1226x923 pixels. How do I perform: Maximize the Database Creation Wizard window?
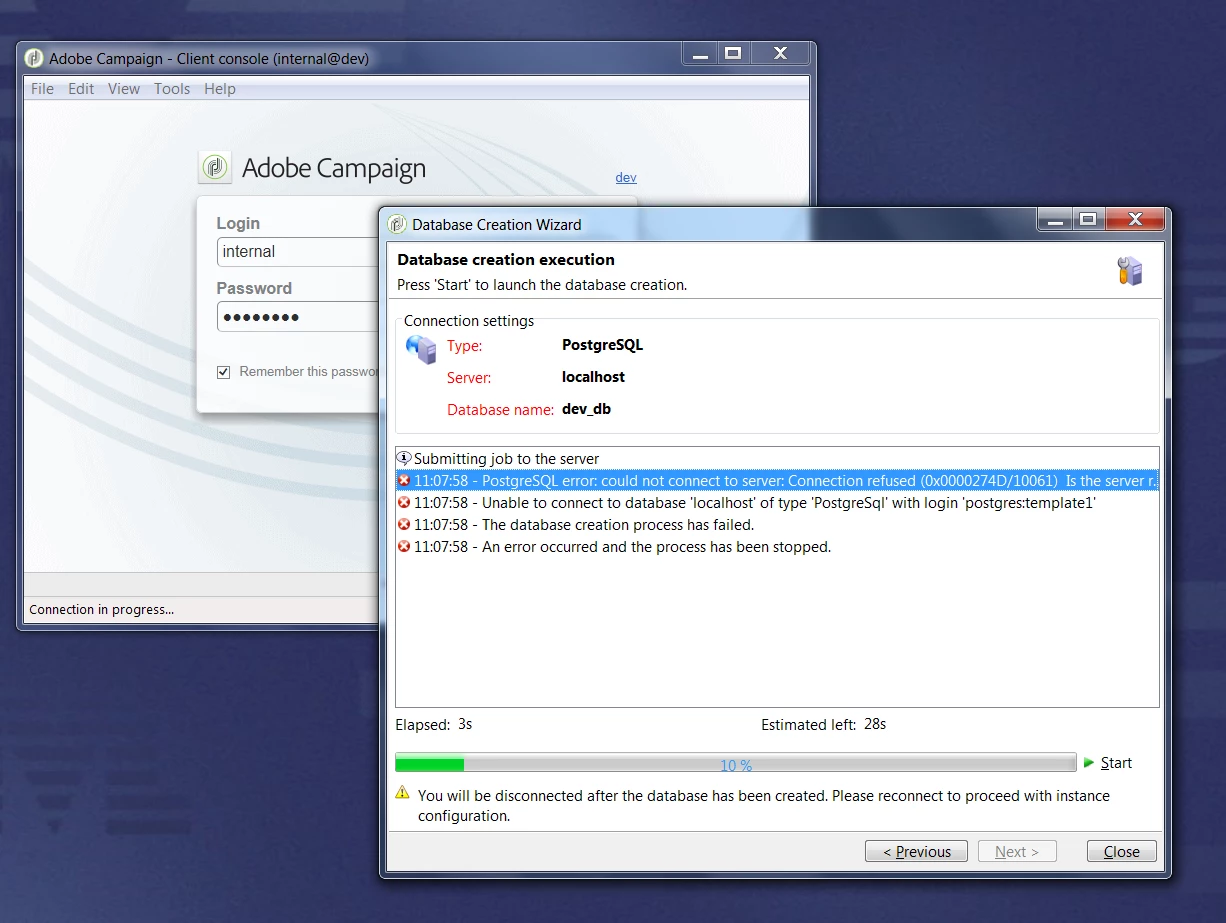click(1087, 220)
